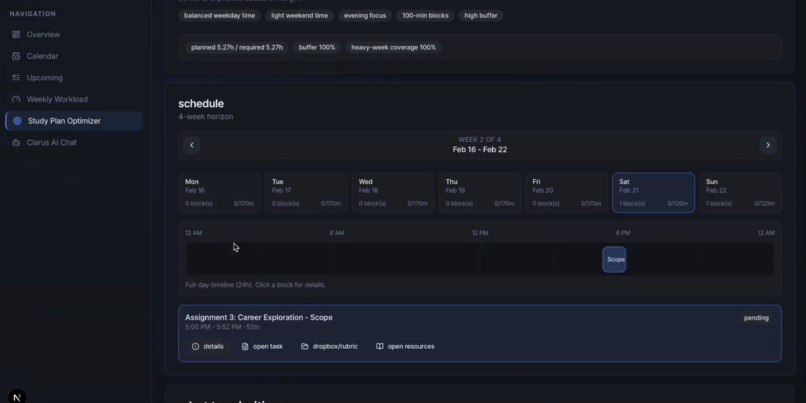The height and width of the screenshot is (403, 806).
Task: Click the Scope block on timeline
Action: pyautogui.click(x=614, y=259)
